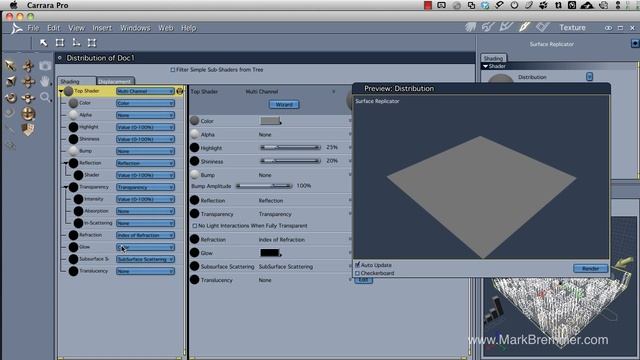This screenshot has width=640, height=360.
Task: Open the Subsurface Scattering dropdown in the tree
Action: tap(145, 259)
